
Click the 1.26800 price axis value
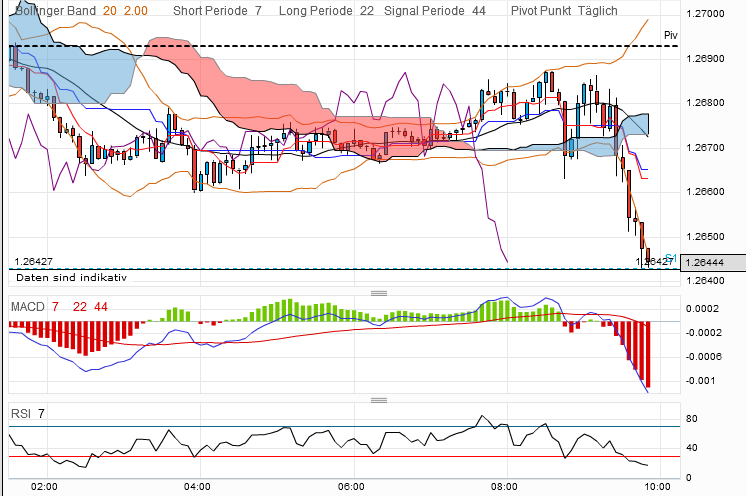pyautogui.click(x=705, y=103)
